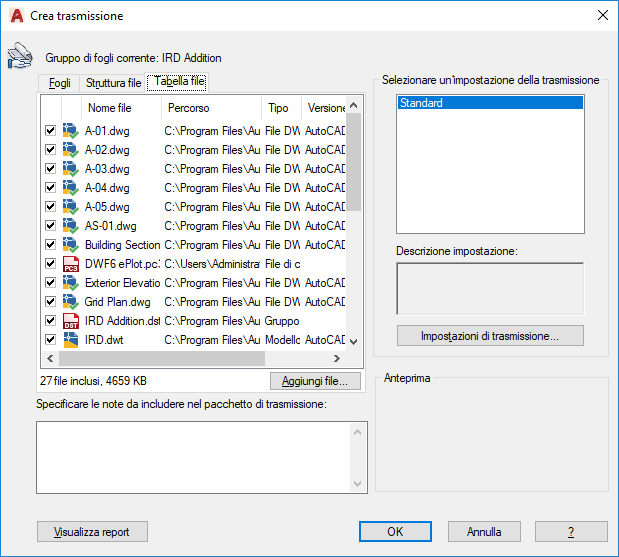Uncheck the A-02.dwg checkbox
This screenshot has height=557, width=619.
(x=50, y=149)
